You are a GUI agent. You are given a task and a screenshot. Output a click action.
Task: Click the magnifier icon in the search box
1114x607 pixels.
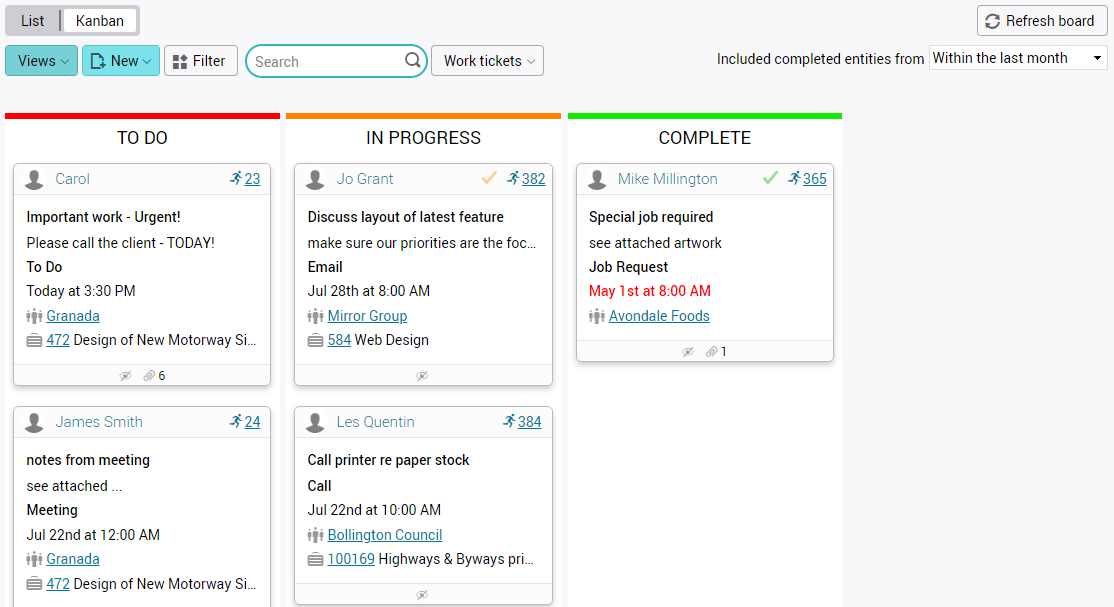413,61
